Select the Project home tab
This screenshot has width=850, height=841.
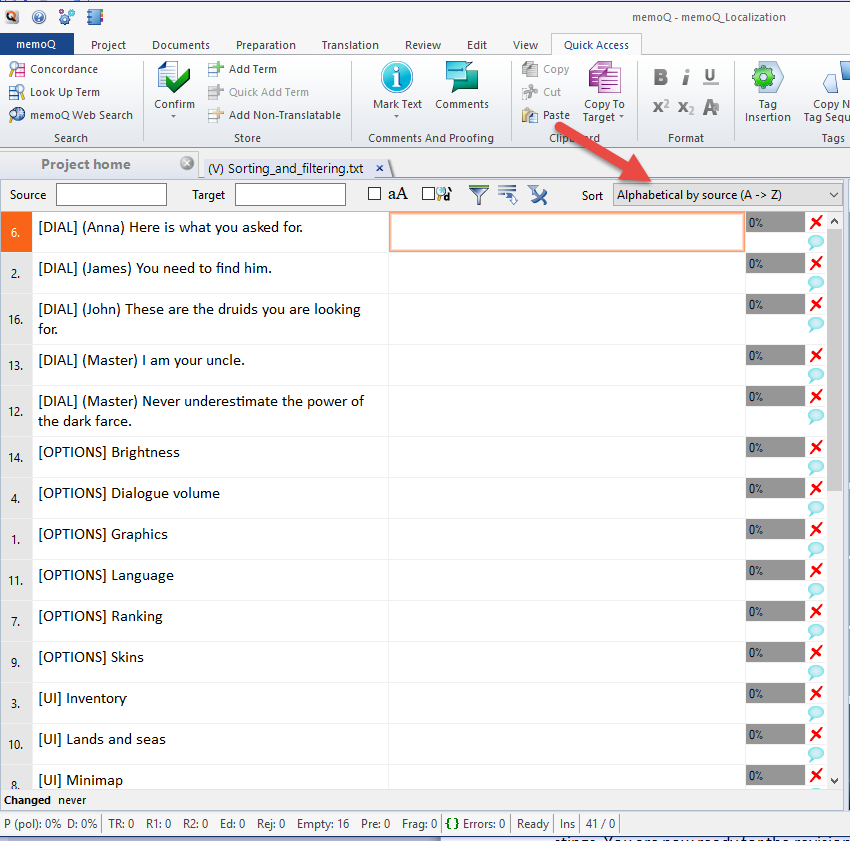tap(86, 164)
